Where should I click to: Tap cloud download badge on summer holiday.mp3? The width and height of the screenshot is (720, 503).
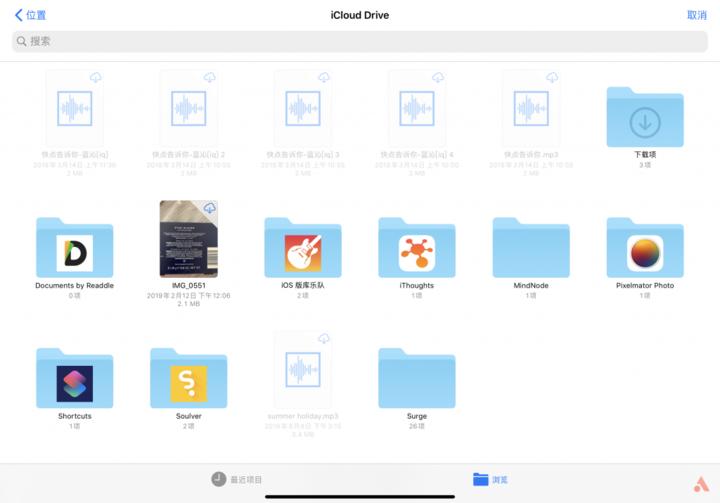click(324, 339)
